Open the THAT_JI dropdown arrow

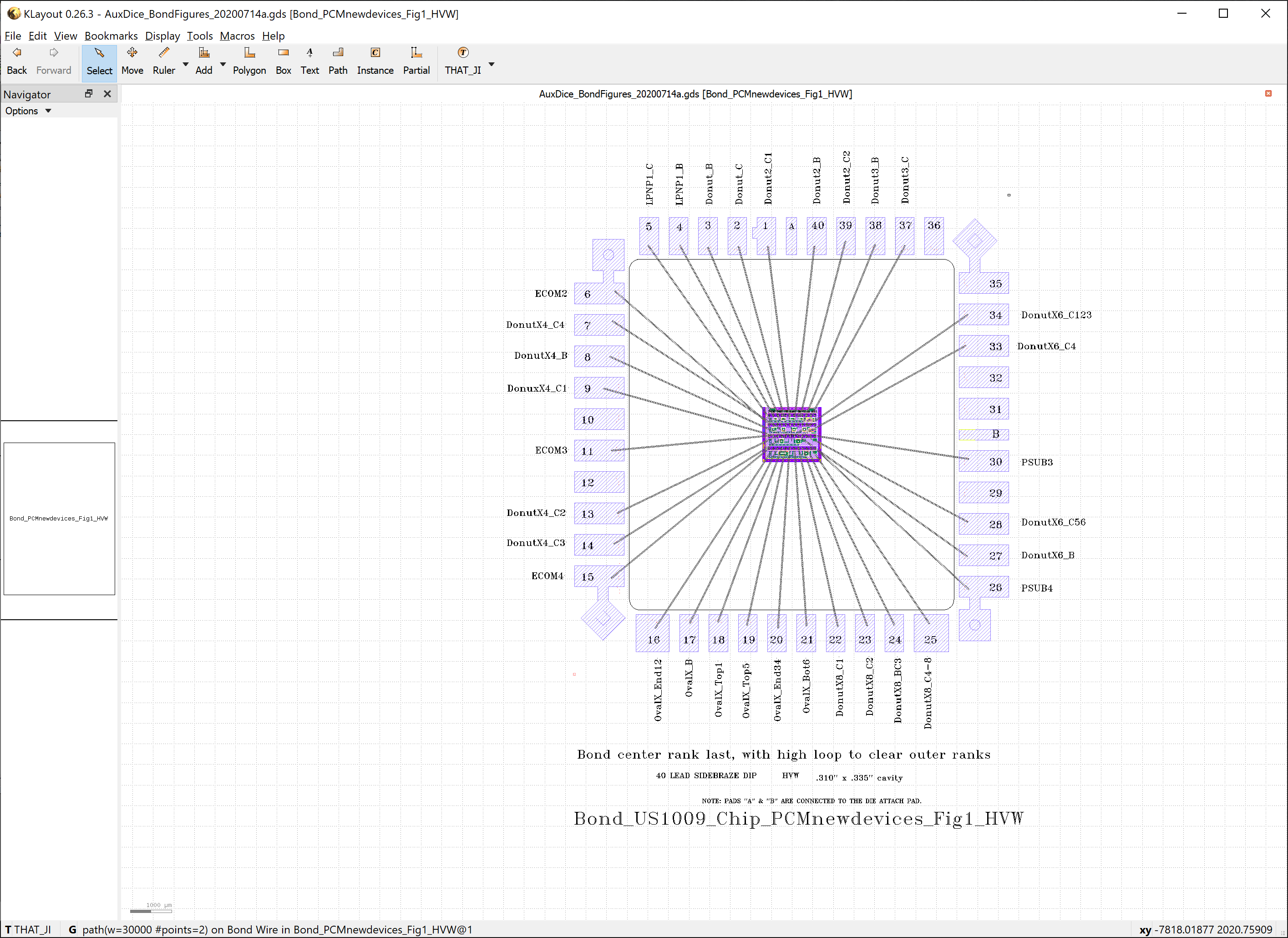coord(491,64)
